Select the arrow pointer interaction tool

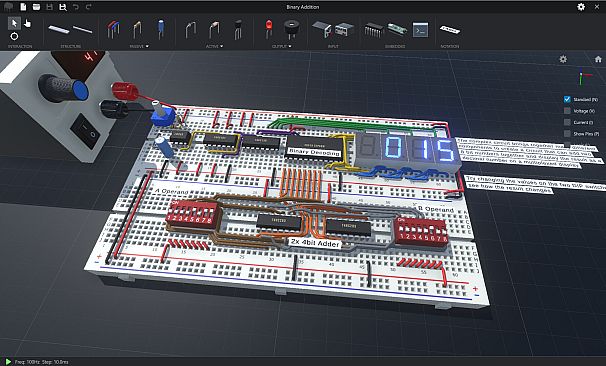point(14,23)
